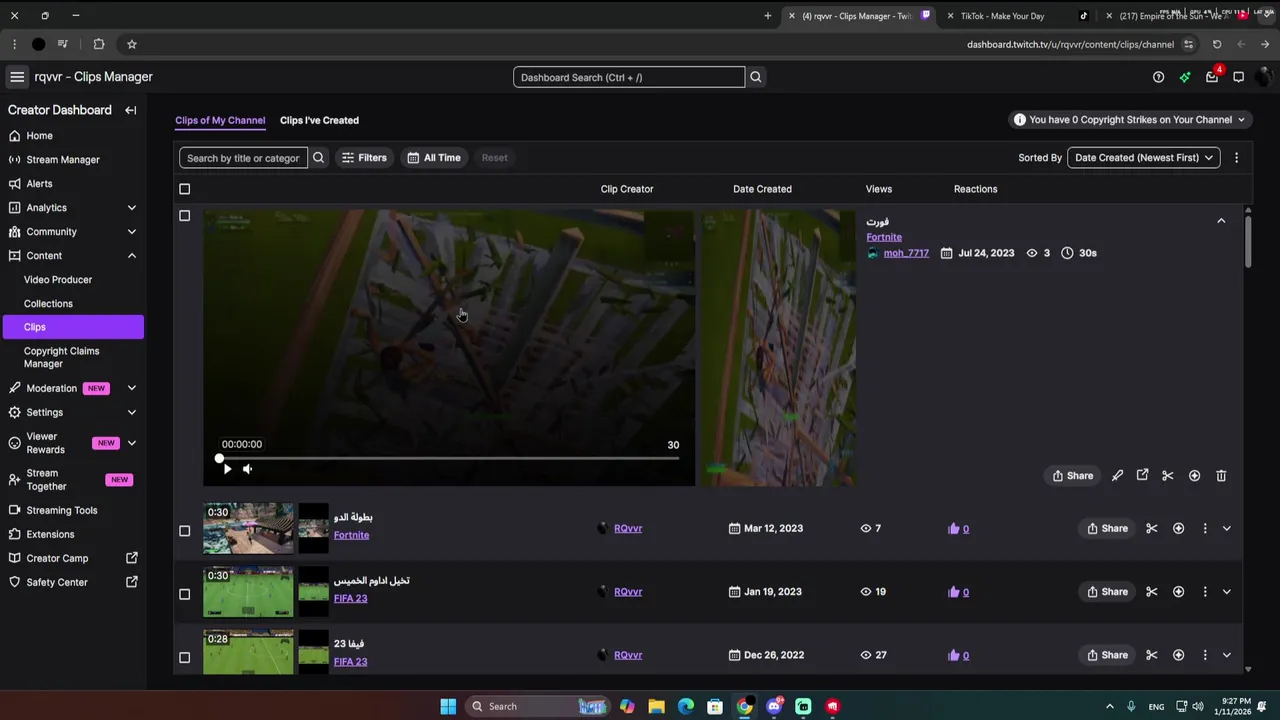Tick the select-all clips header checkbox
This screenshot has width=1280, height=720.
pos(184,189)
